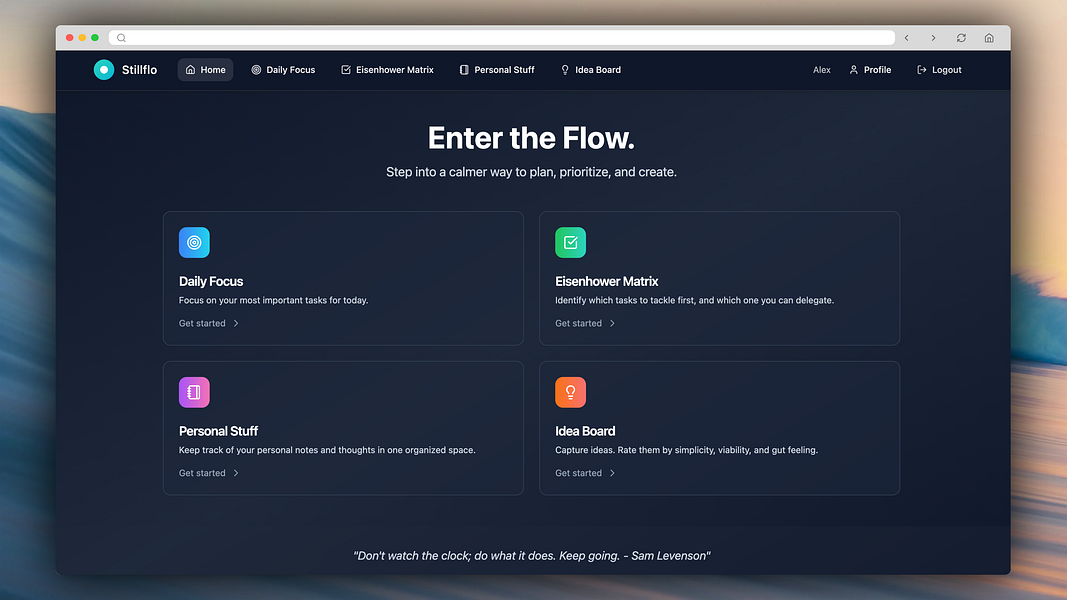Open Eisenhower Matrix from navbar
This screenshot has height=600, width=1067.
tap(387, 69)
